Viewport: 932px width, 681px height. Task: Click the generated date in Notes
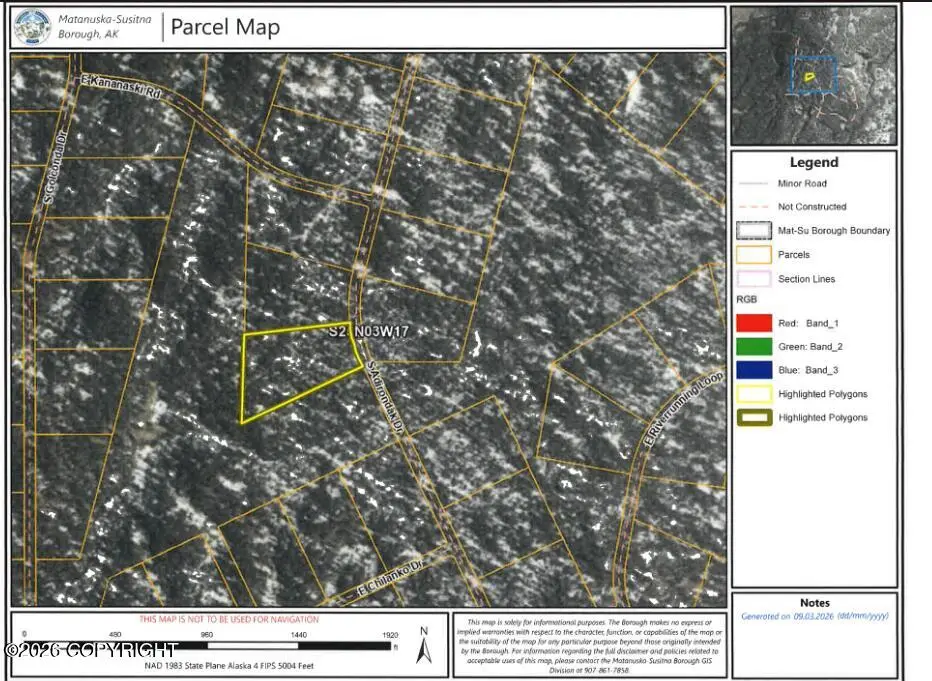point(814,616)
